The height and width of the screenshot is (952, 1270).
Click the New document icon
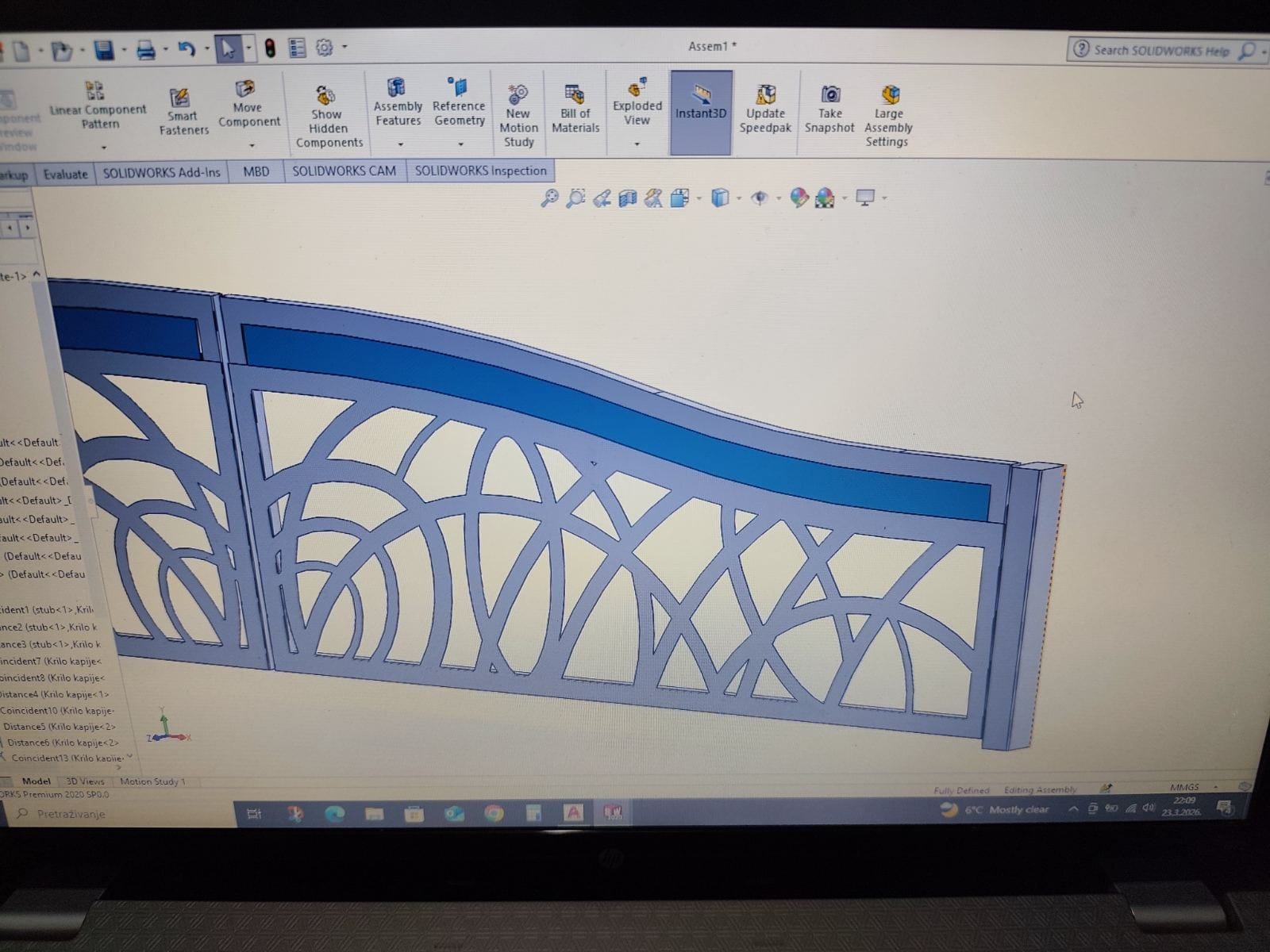[21, 52]
